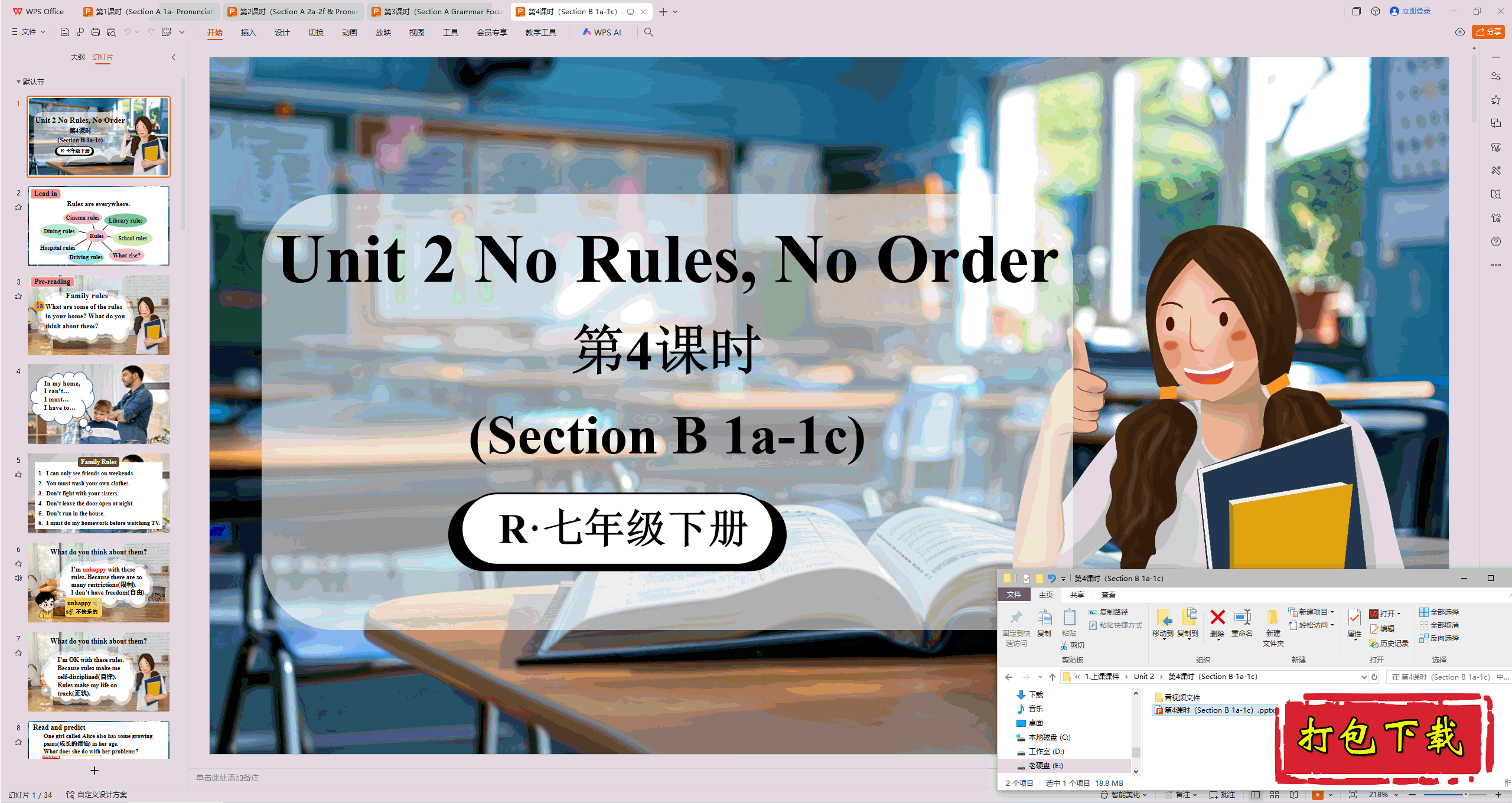Screen dimensions: 1512x803
Task: Click 全部选择 in Explorer ribbon
Action: click(1439, 612)
